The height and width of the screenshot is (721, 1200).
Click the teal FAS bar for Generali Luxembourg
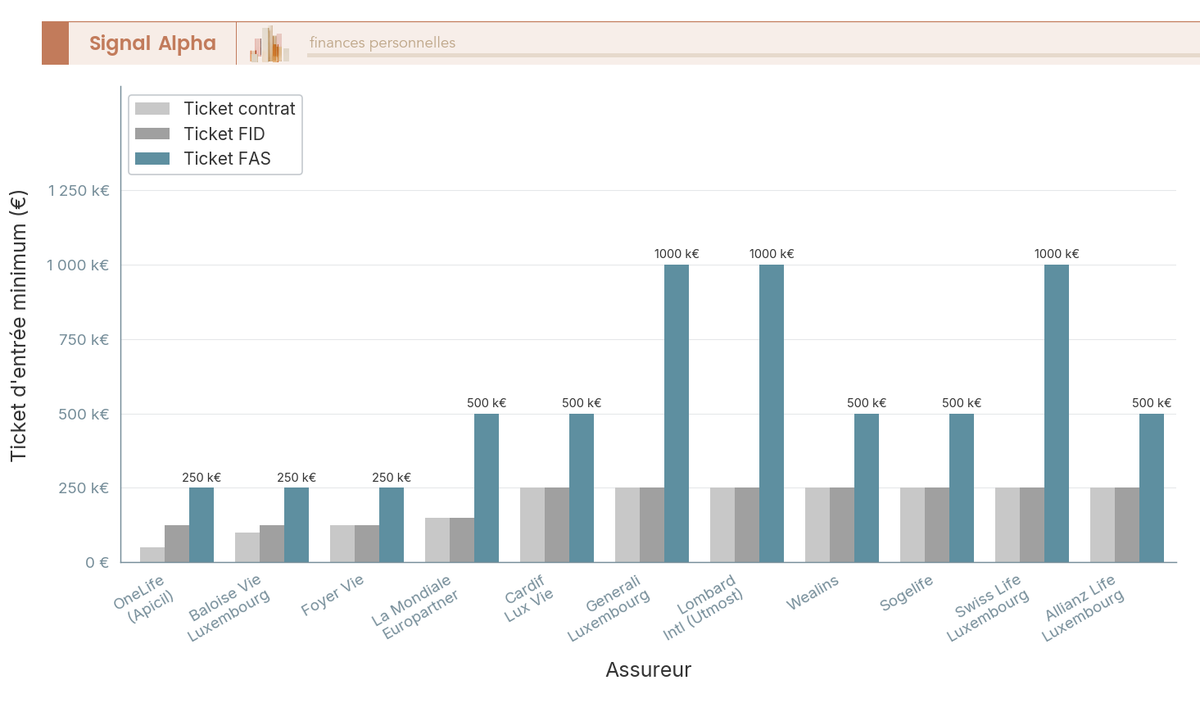[x=676, y=410]
